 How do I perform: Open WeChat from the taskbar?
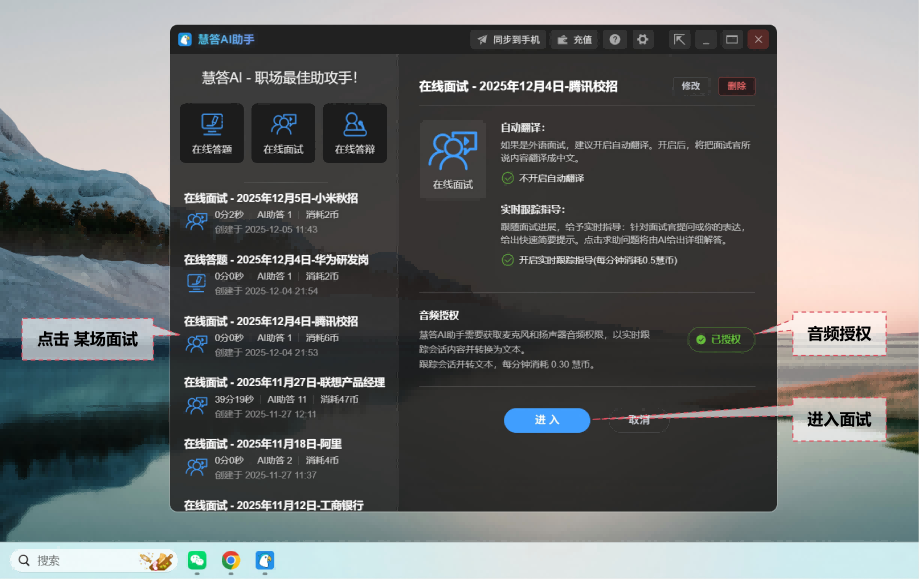pos(198,560)
